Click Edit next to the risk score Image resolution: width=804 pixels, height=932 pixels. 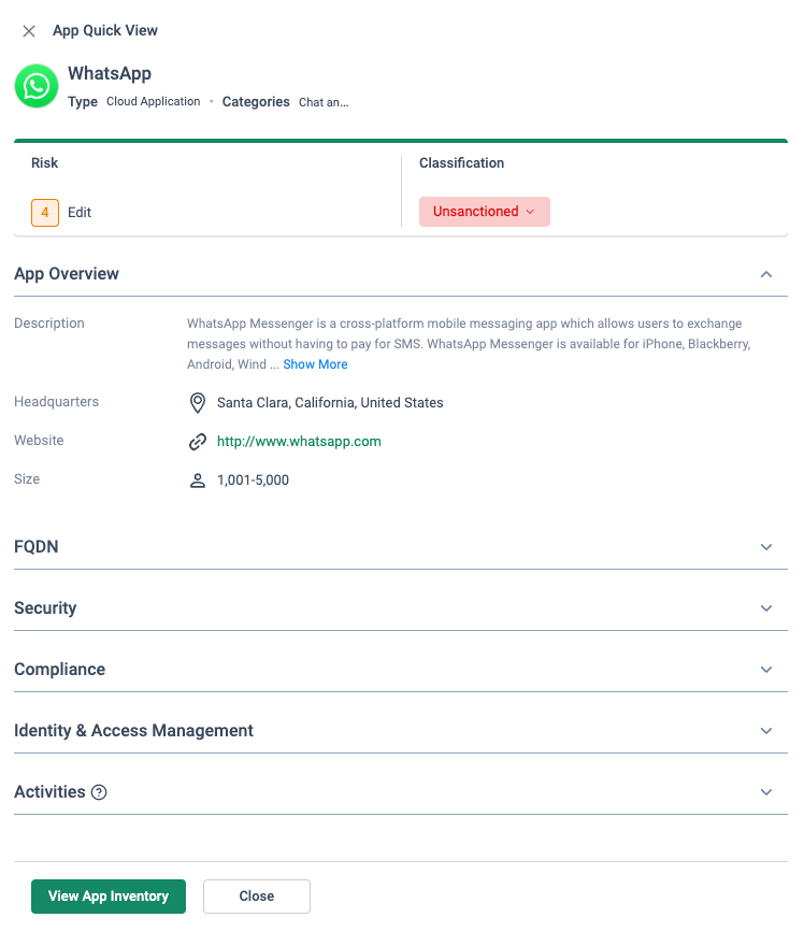click(79, 213)
